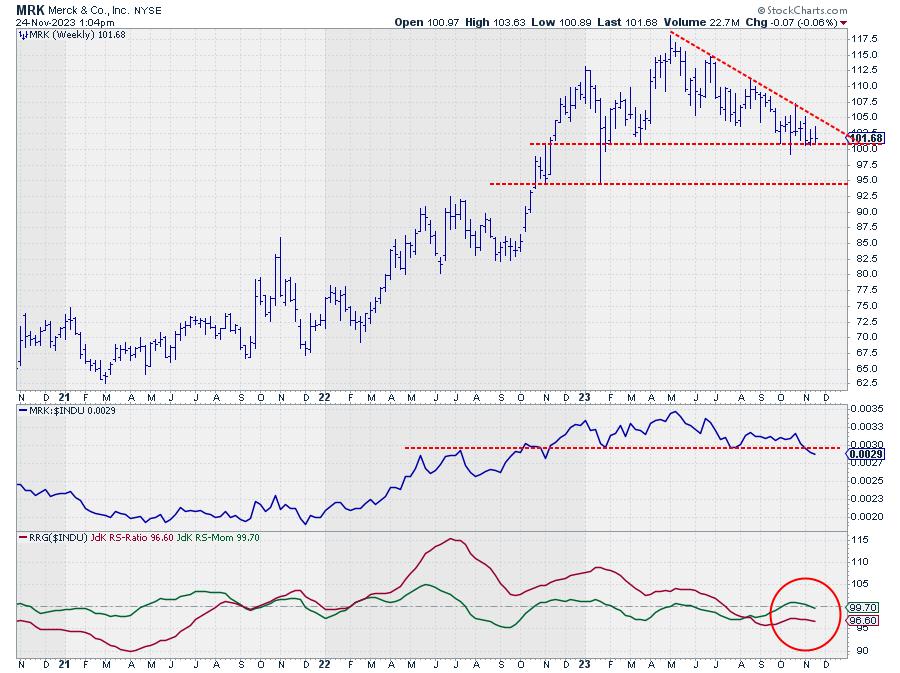Image resolution: width=900 pixels, height=673 pixels.
Task: Click the 77.5 price axis label
Action: pyautogui.click(x=867, y=290)
